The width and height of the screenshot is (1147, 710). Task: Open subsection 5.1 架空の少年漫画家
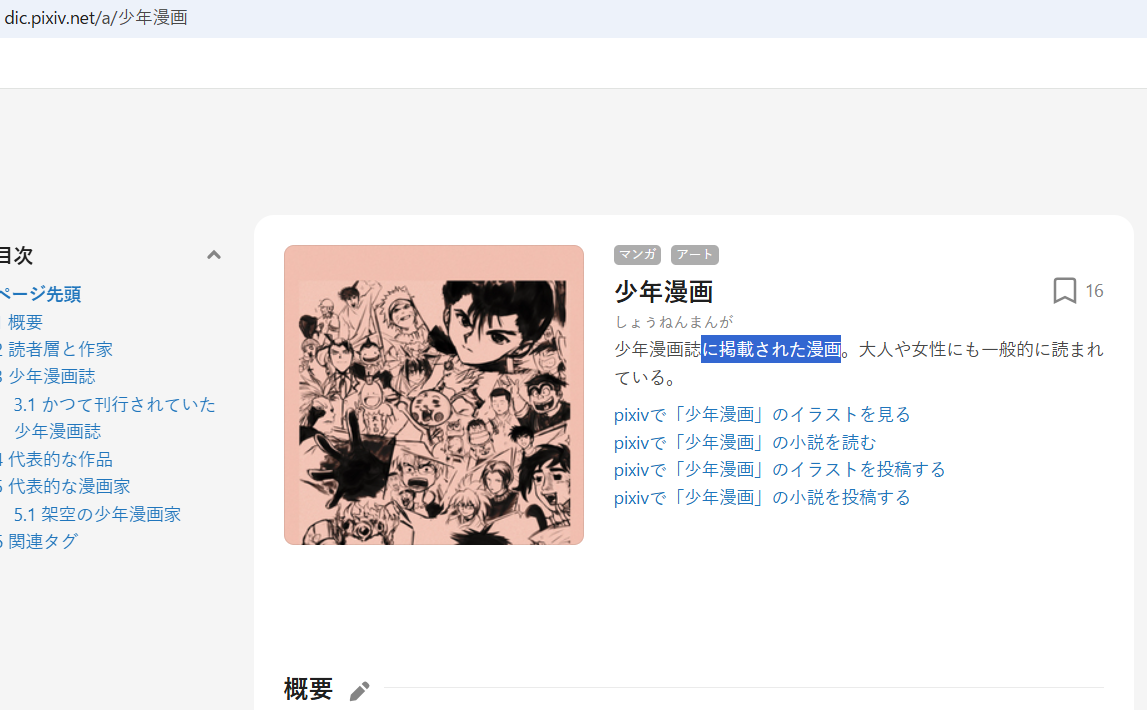pyautogui.click(x=97, y=514)
